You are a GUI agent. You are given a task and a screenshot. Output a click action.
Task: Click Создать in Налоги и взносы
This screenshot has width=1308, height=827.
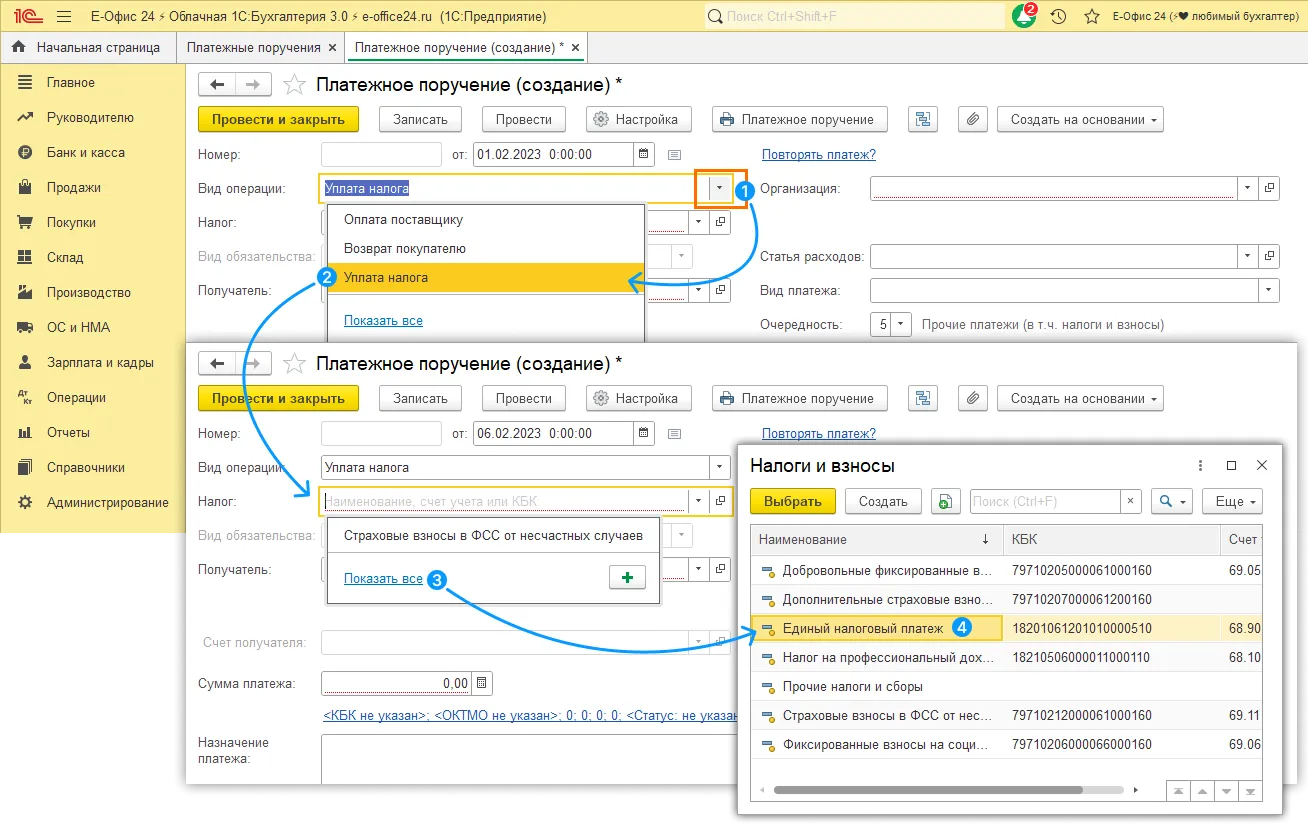point(883,501)
